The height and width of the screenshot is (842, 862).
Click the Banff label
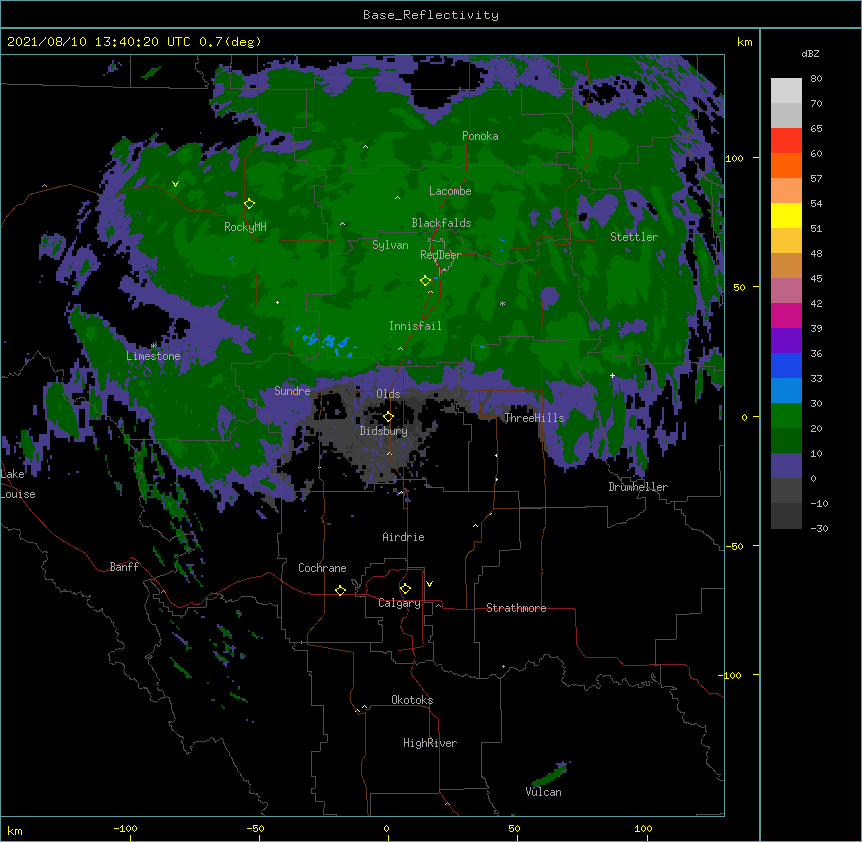124,567
